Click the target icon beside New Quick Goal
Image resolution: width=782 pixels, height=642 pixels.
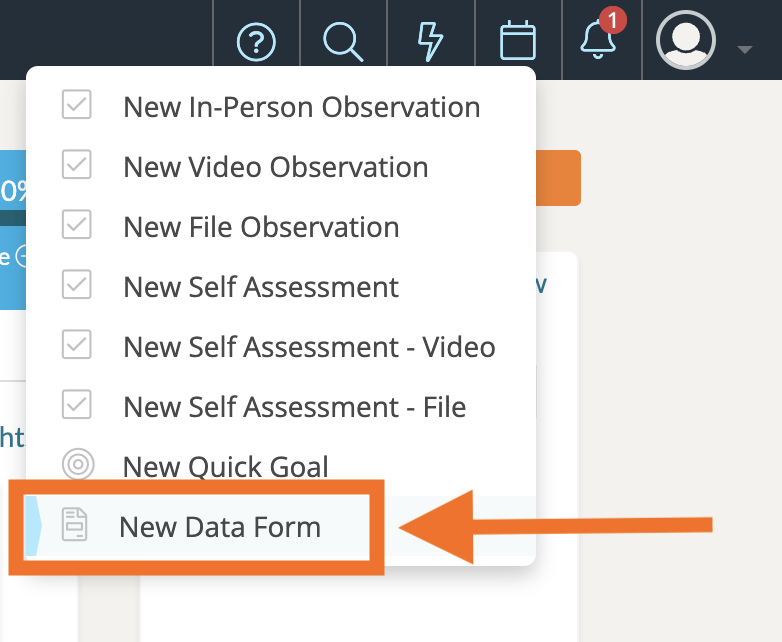point(77,466)
